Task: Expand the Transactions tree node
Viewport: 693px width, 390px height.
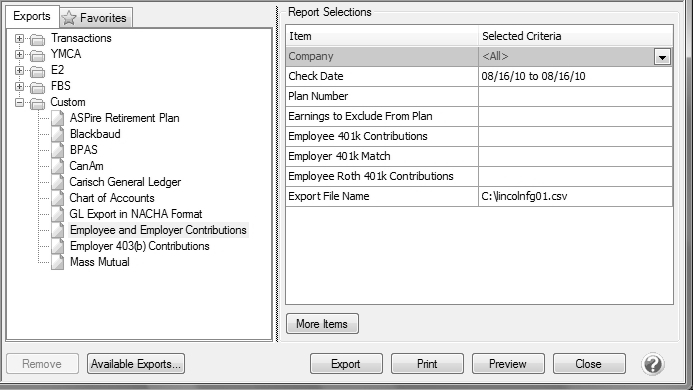Action: tap(19, 38)
